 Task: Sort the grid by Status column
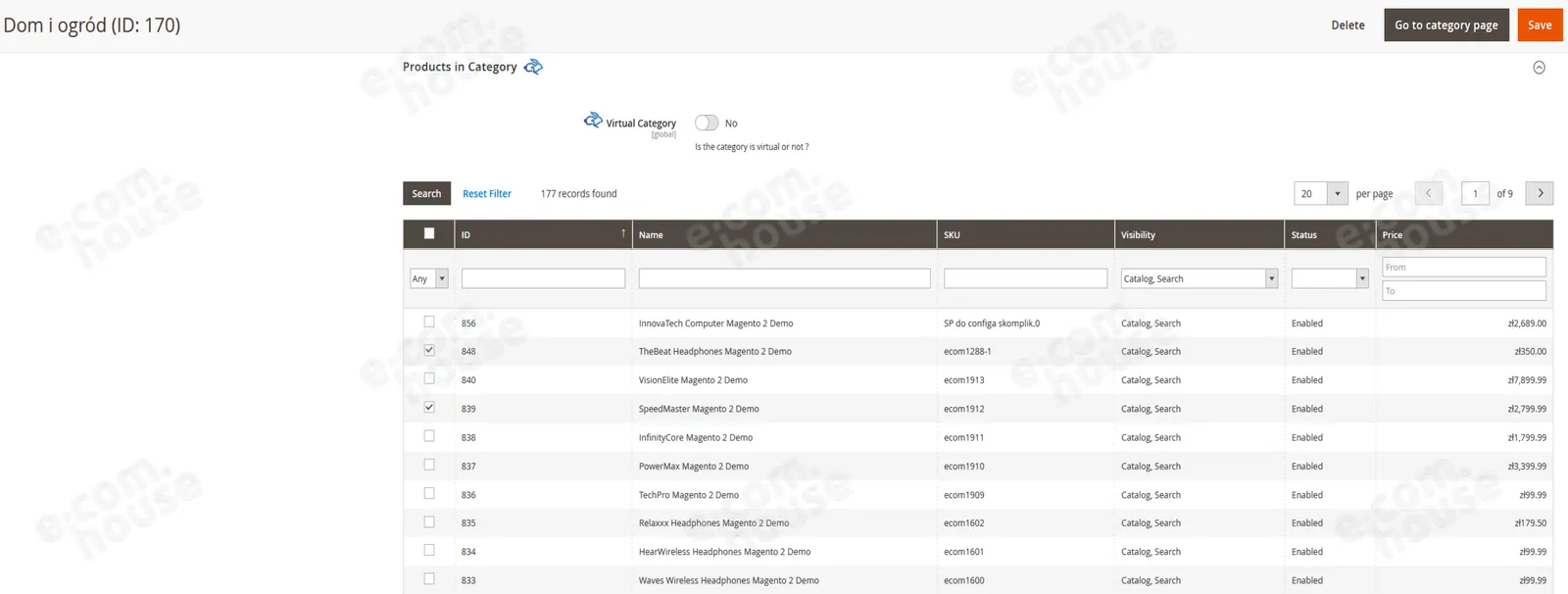(1330, 234)
